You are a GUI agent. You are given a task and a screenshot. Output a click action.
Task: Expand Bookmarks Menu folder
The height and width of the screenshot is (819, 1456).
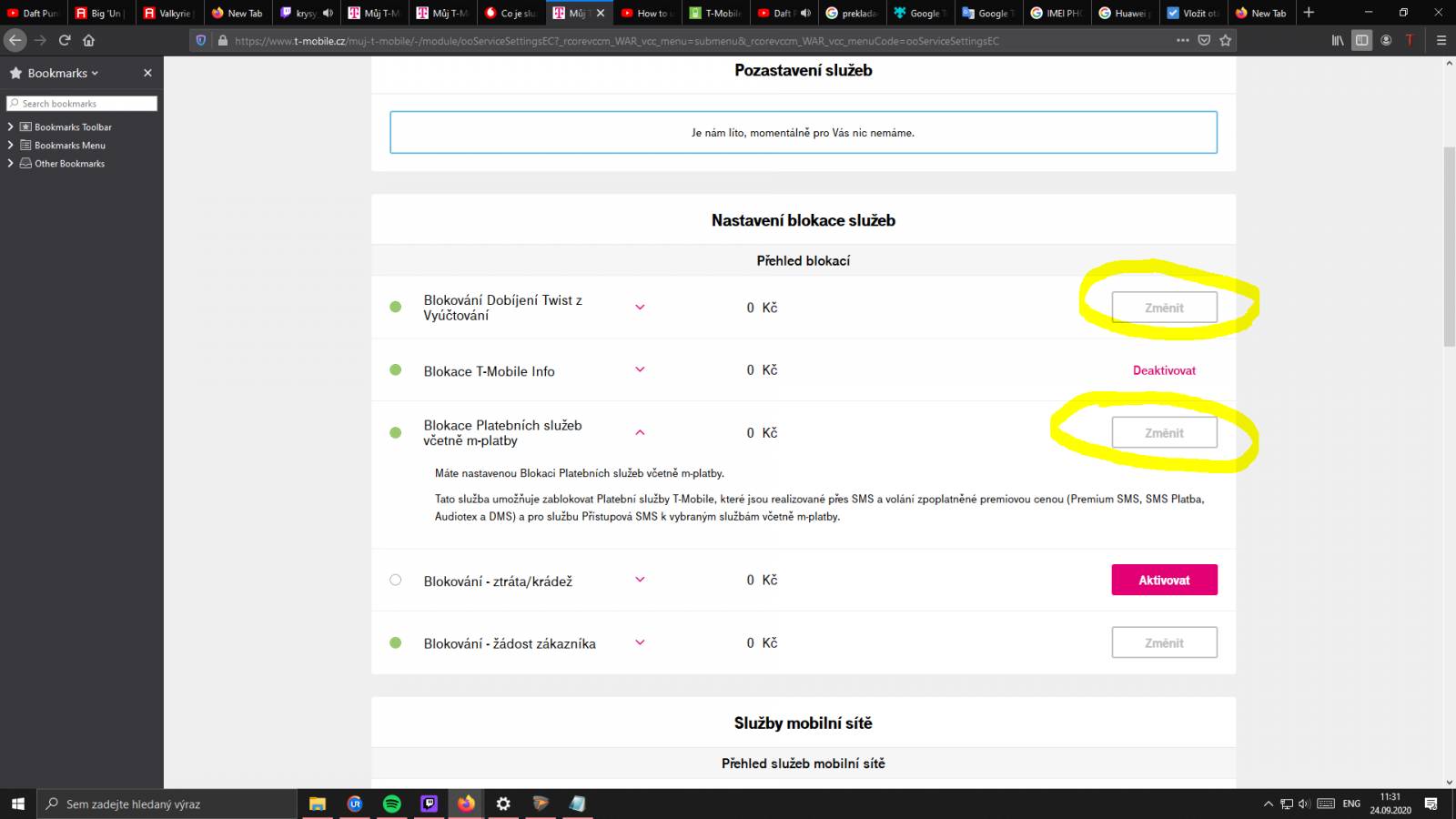(x=11, y=145)
